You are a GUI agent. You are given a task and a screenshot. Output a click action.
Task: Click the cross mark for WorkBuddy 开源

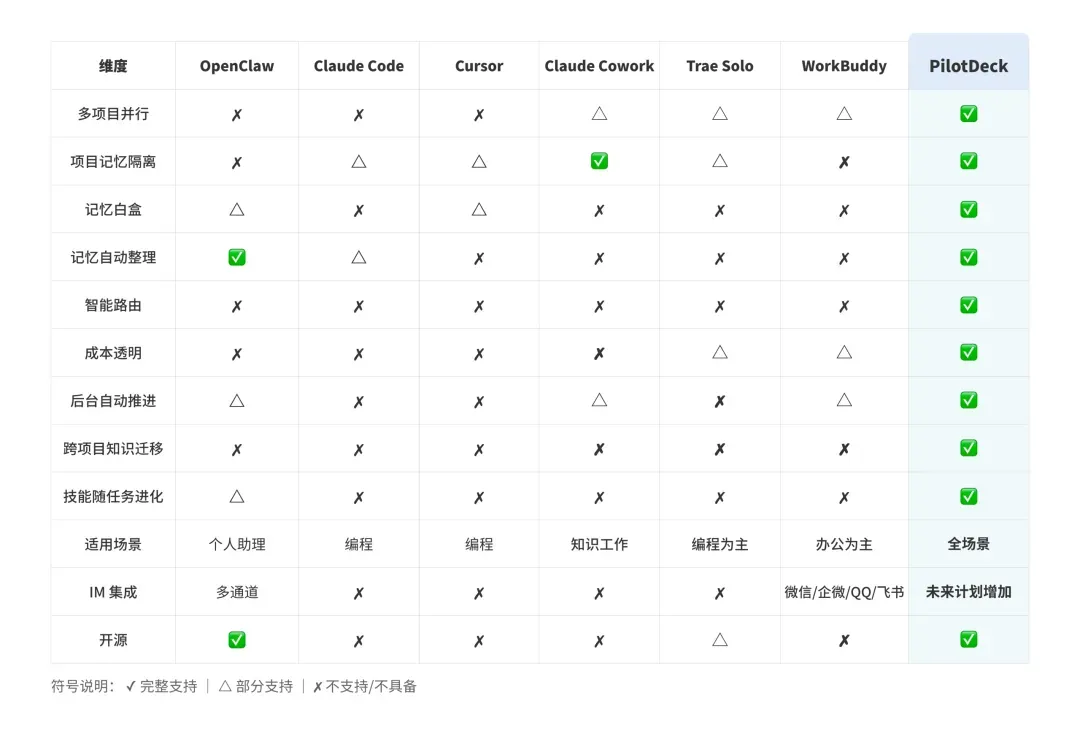click(844, 641)
